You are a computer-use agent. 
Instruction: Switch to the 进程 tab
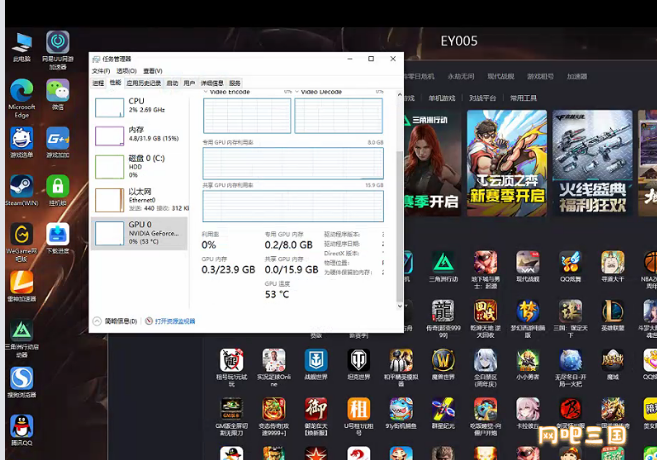(98, 83)
